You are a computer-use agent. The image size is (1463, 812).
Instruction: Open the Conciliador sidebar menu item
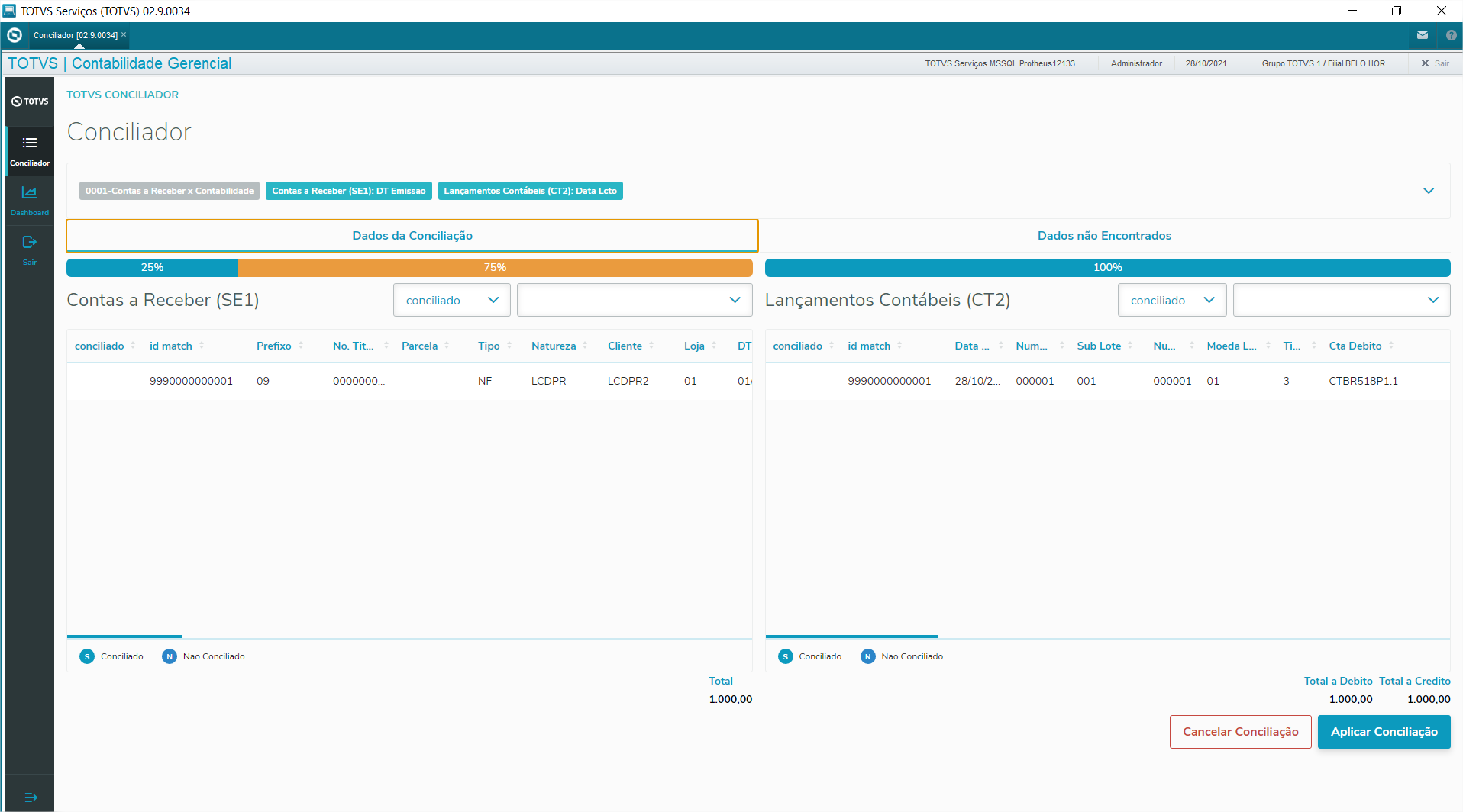point(30,150)
